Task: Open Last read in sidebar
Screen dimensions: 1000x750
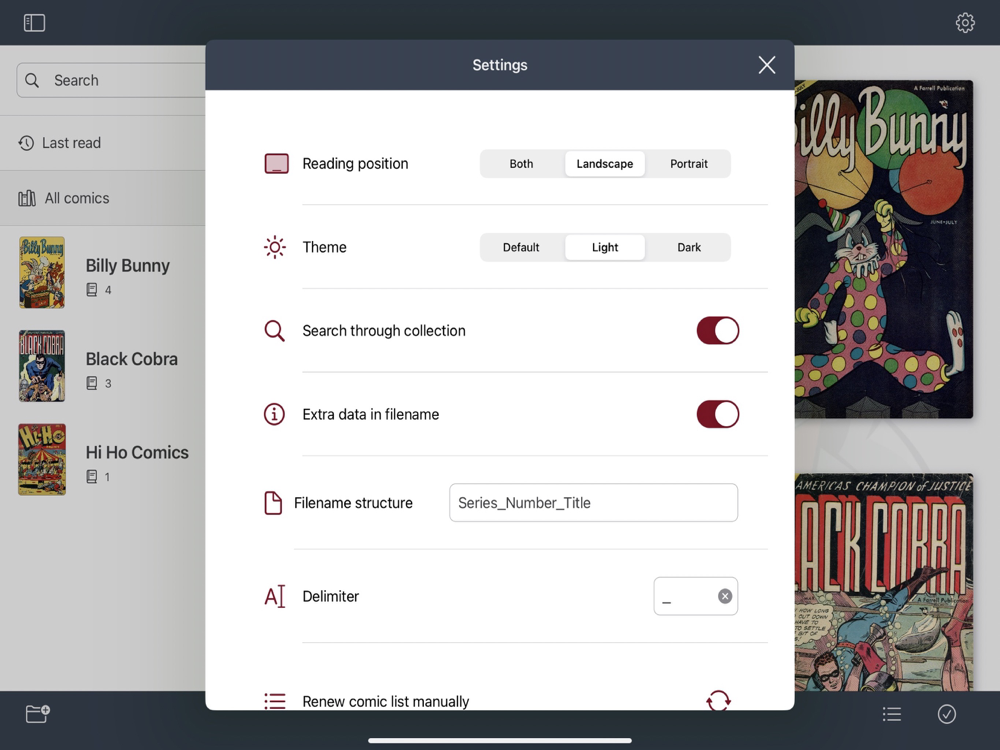Action: (x=103, y=143)
